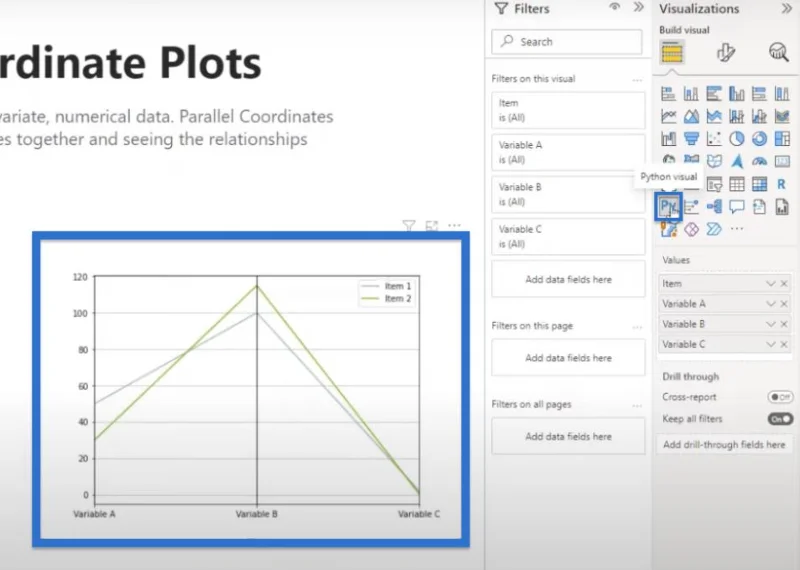The image size is (800, 570).
Task: Open Filters on this page options
Action: pyautogui.click(x=637, y=327)
